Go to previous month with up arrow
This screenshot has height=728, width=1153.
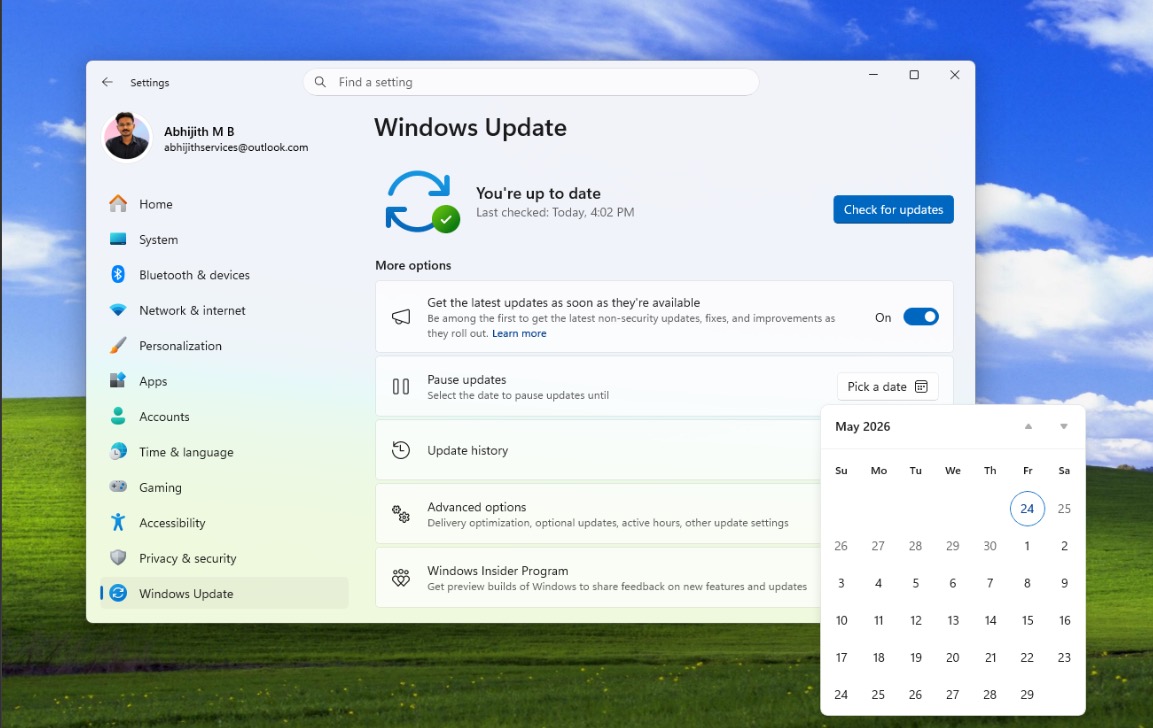click(x=1029, y=427)
